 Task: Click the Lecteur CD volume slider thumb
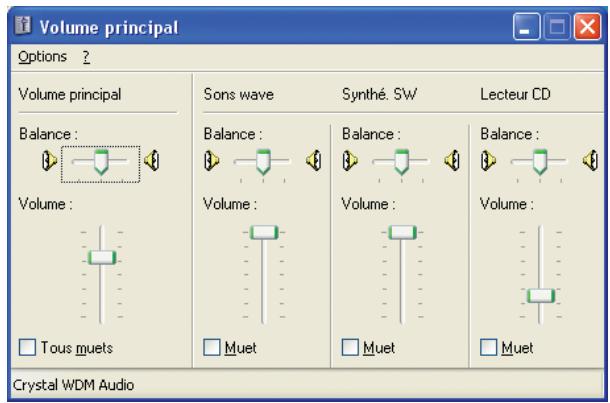tap(540, 294)
